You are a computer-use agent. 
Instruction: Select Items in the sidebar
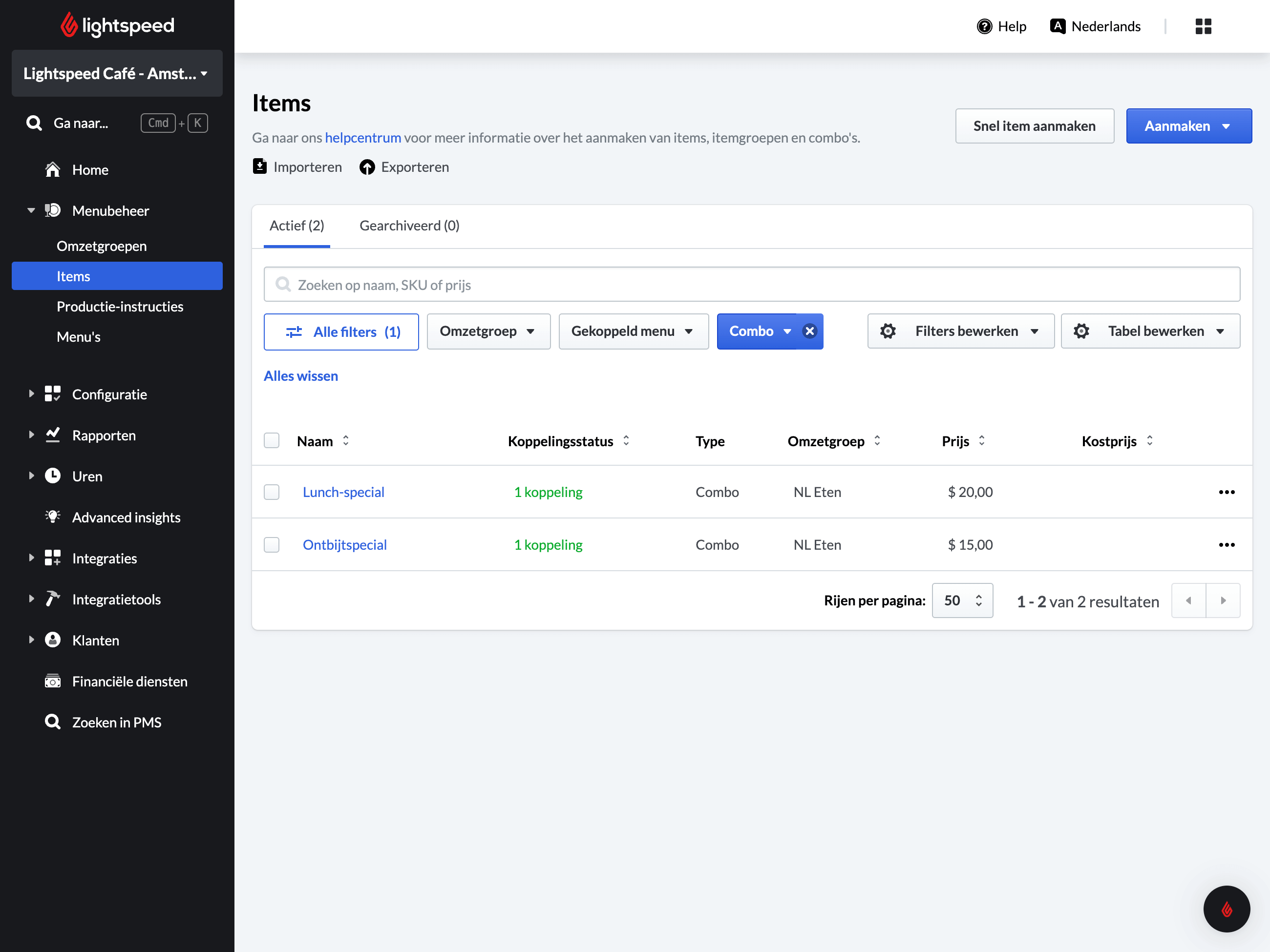pyautogui.click(x=117, y=276)
